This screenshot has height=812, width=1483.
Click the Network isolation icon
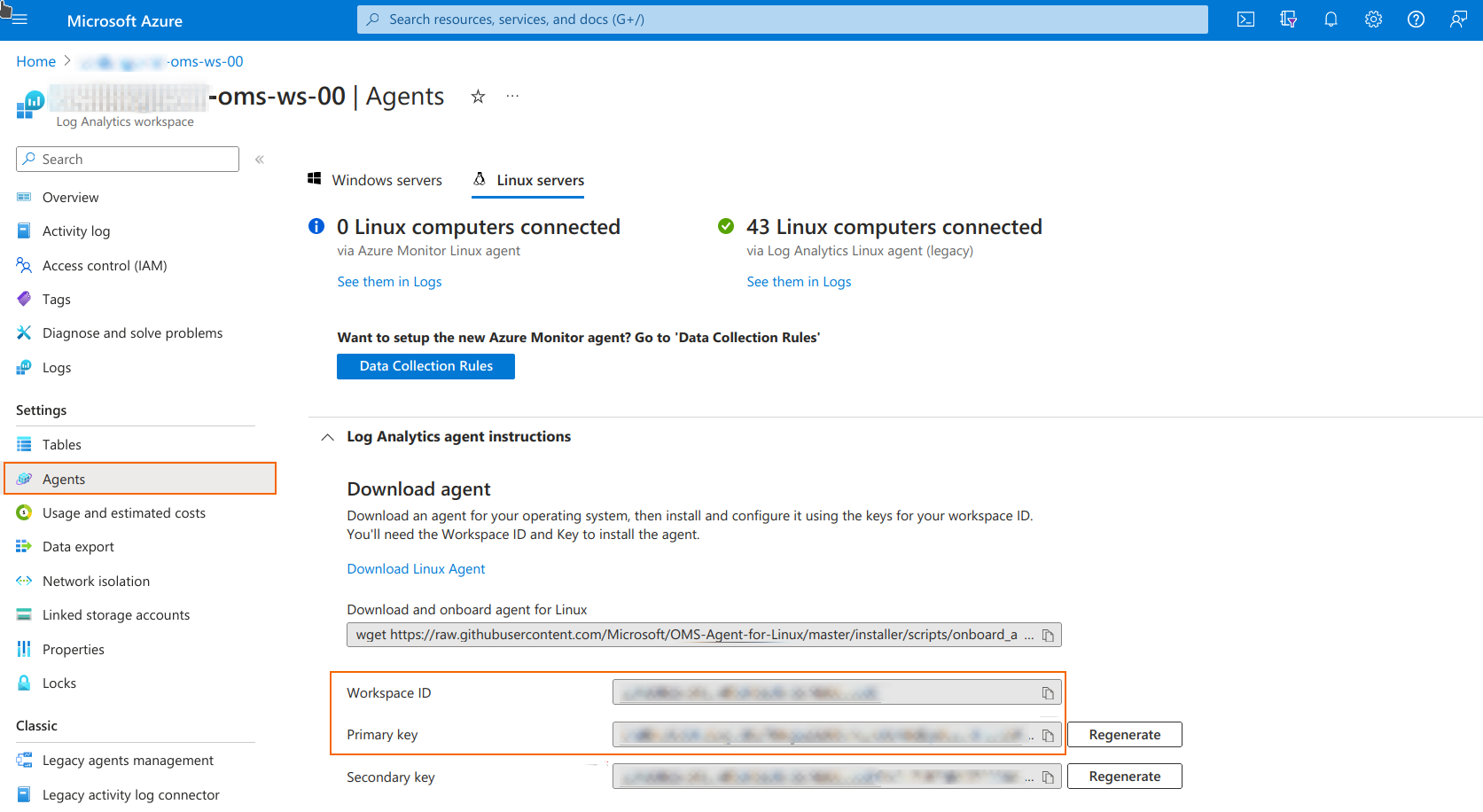pyautogui.click(x=24, y=582)
